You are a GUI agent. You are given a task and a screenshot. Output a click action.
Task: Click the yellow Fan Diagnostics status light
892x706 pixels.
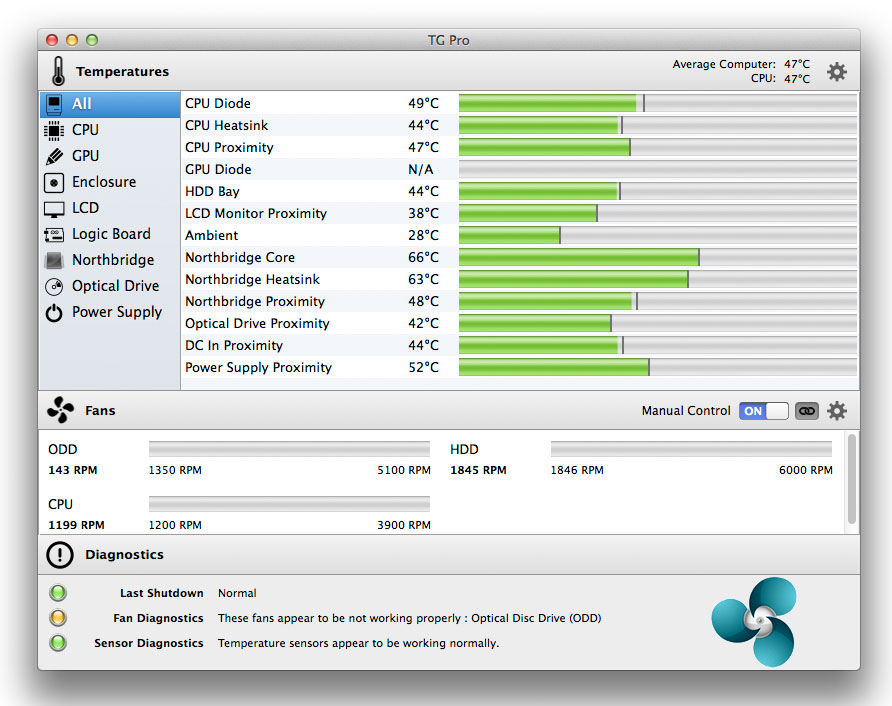point(58,617)
